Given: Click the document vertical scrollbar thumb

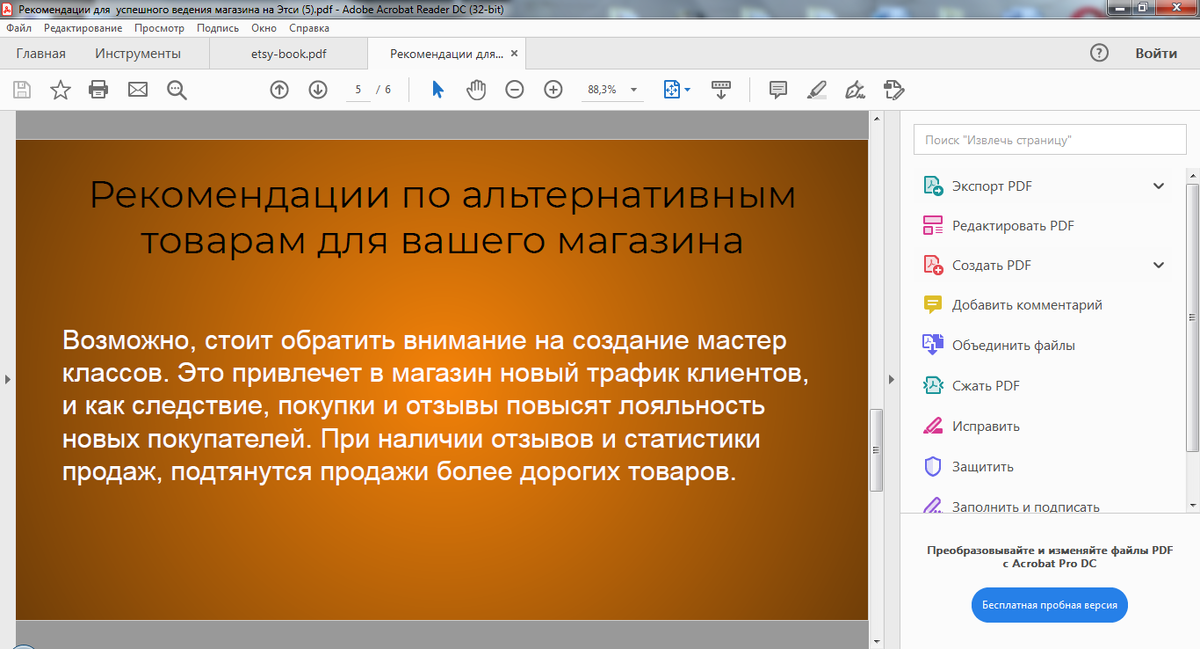Looking at the screenshot, I should point(876,450).
